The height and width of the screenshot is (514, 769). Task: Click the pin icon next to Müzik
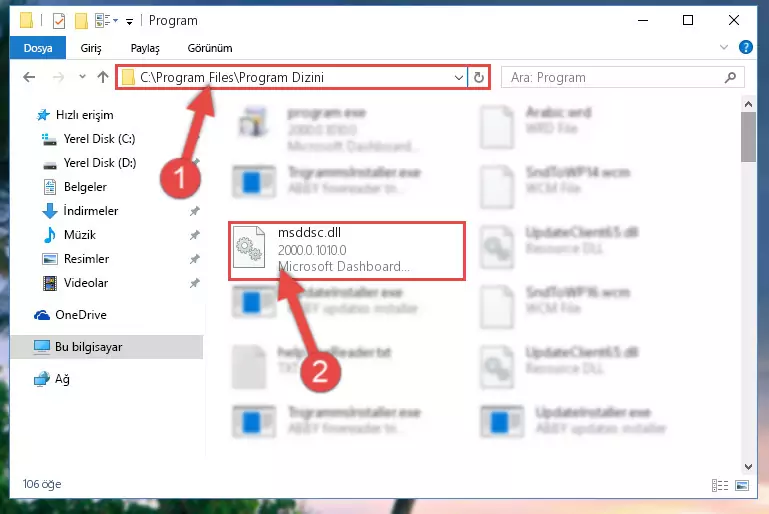point(195,235)
